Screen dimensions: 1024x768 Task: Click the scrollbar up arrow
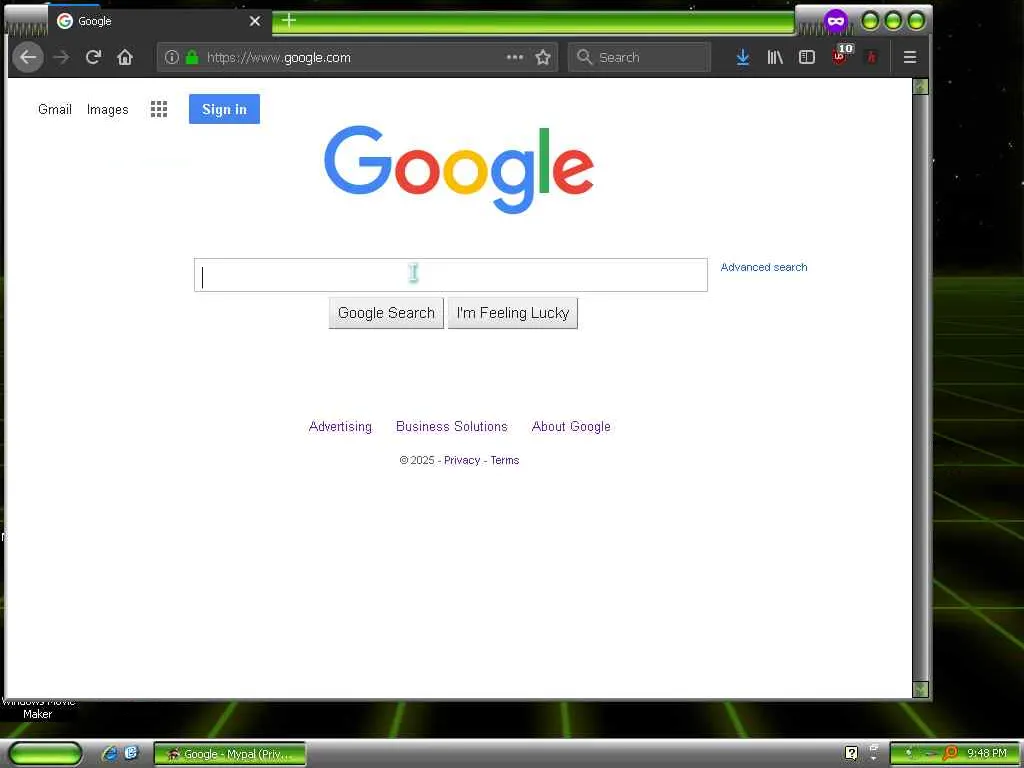(921, 86)
